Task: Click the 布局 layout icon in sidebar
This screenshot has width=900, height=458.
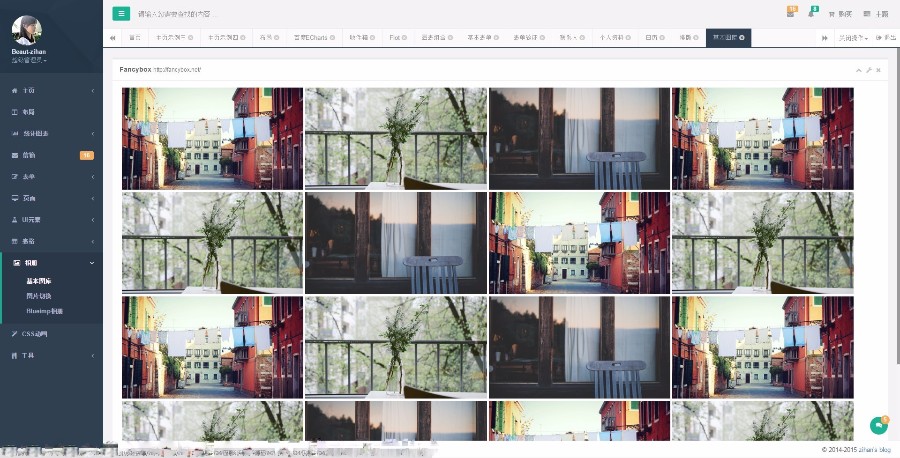Action: (15, 112)
